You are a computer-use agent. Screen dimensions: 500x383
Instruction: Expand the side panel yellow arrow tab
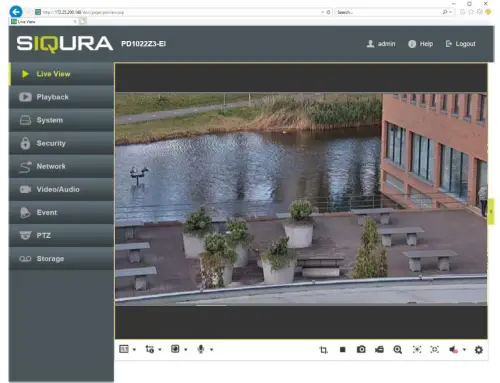(491, 211)
